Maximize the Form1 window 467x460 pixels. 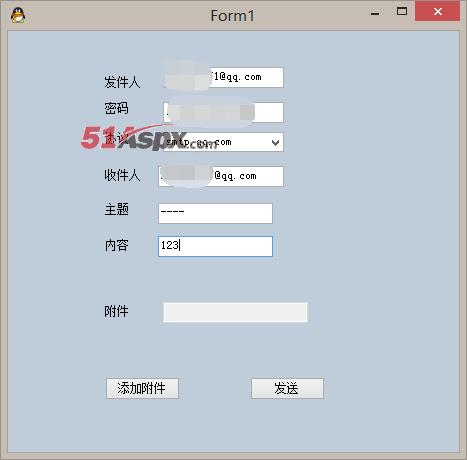tap(402, 12)
